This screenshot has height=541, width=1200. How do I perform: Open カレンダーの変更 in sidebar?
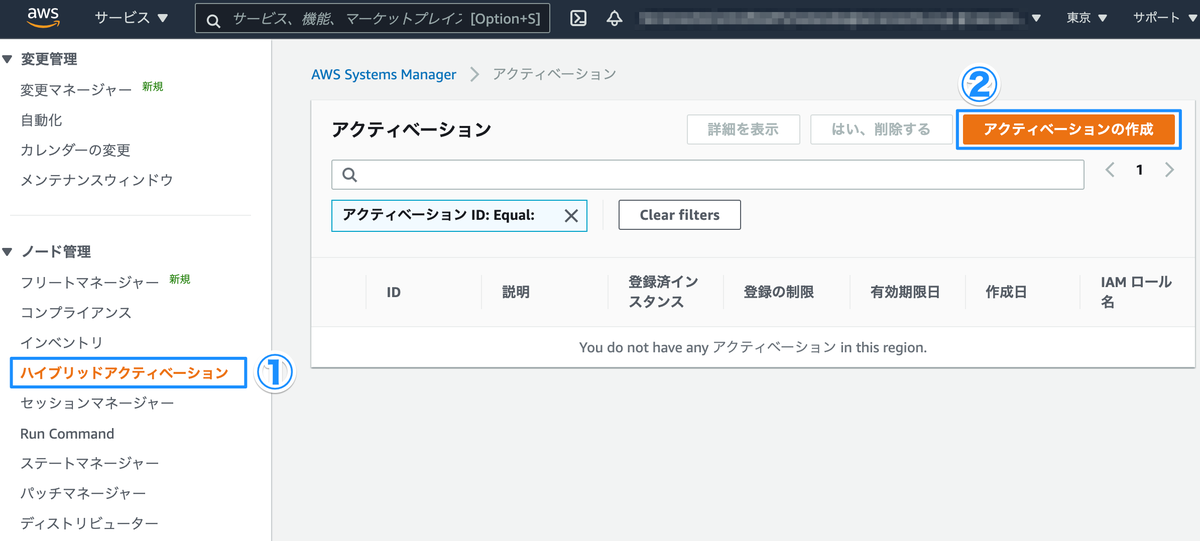pos(75,150)
